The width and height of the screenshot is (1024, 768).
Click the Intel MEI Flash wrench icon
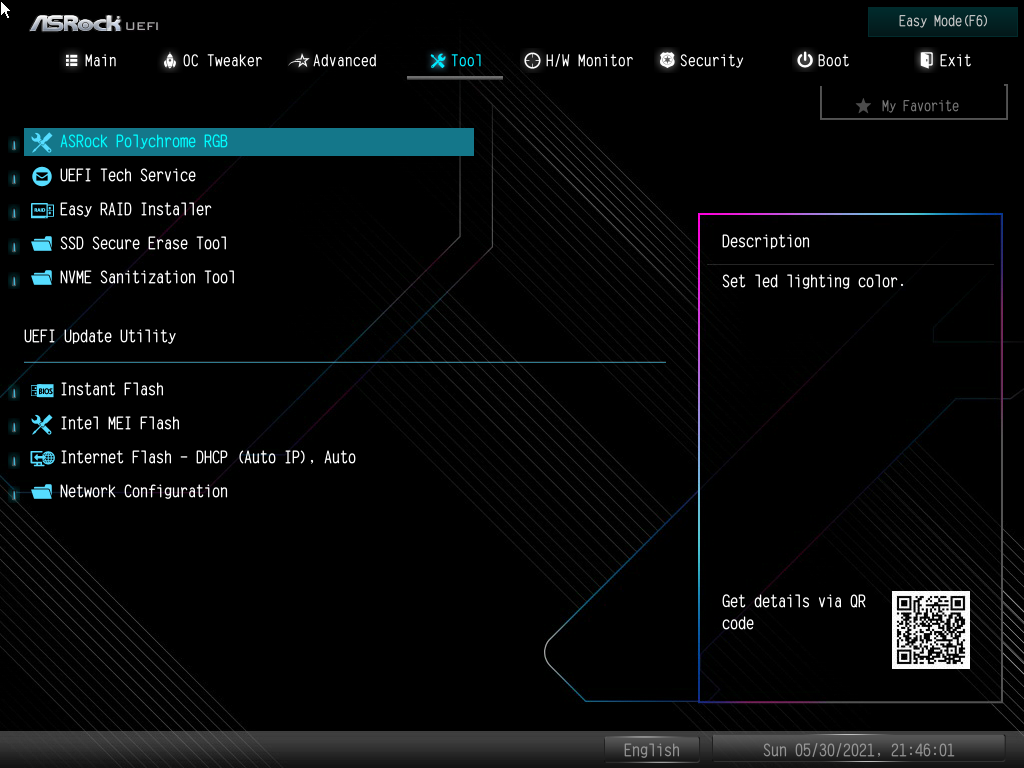coord(42,424)
